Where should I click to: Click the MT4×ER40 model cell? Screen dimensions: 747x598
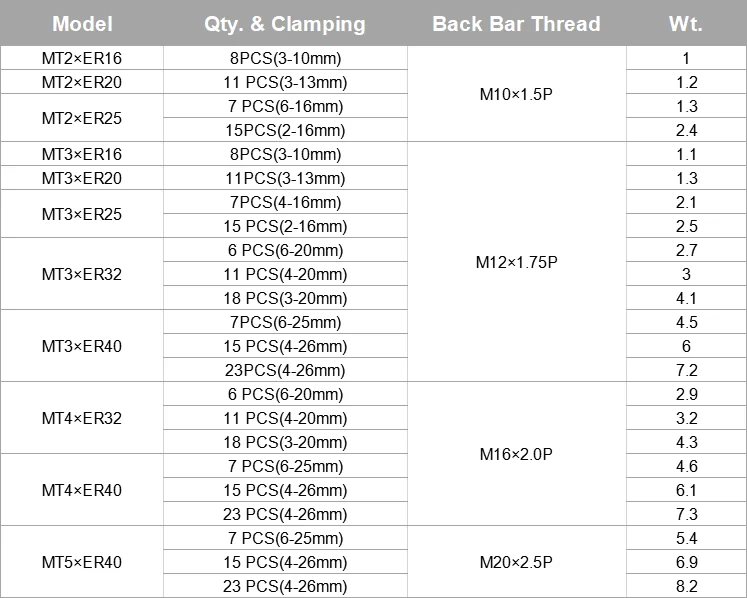[x=82, y=490]
